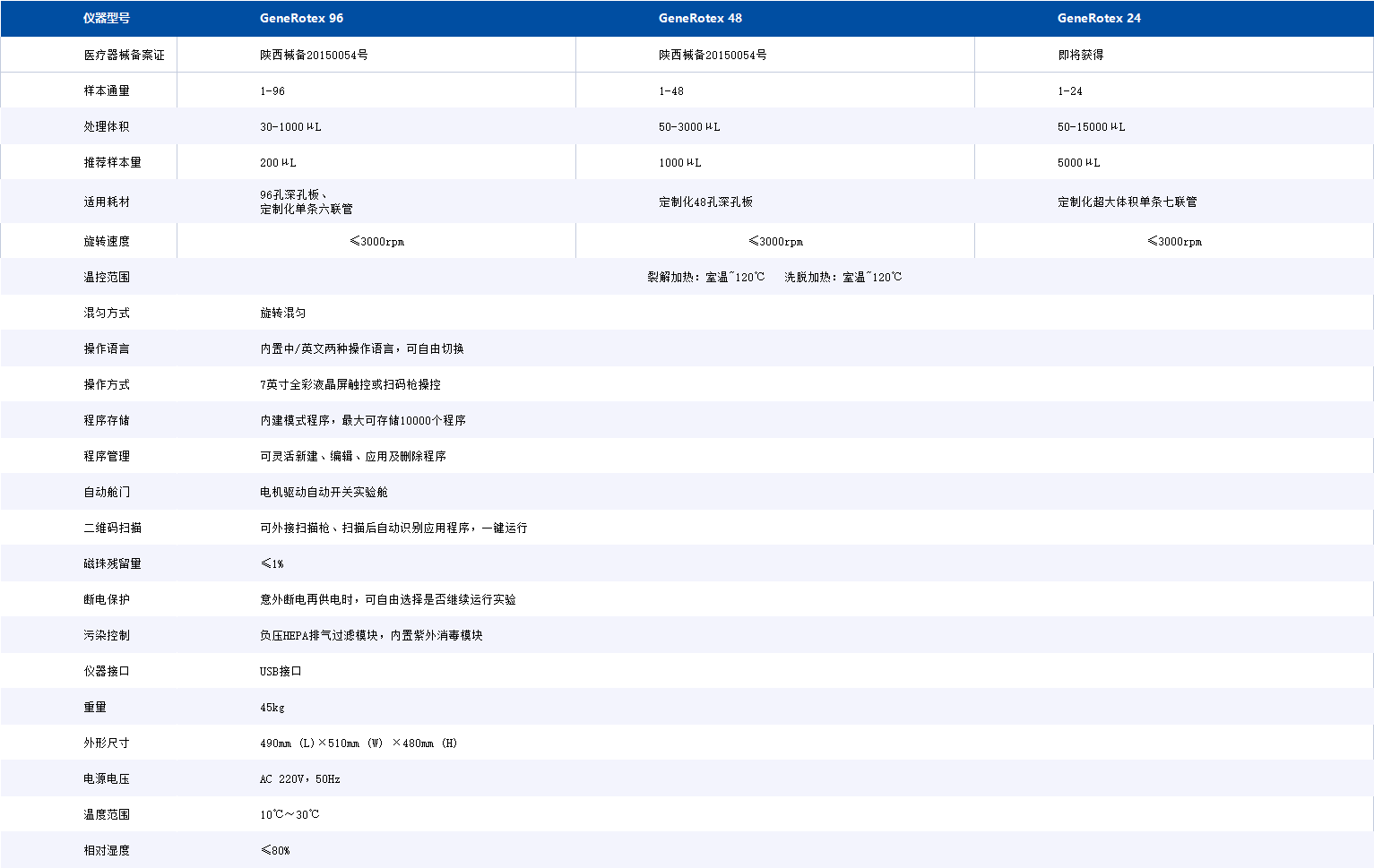Click the '混匀方式' row label
Screen dimensions: 1374x868
(107, 313)
